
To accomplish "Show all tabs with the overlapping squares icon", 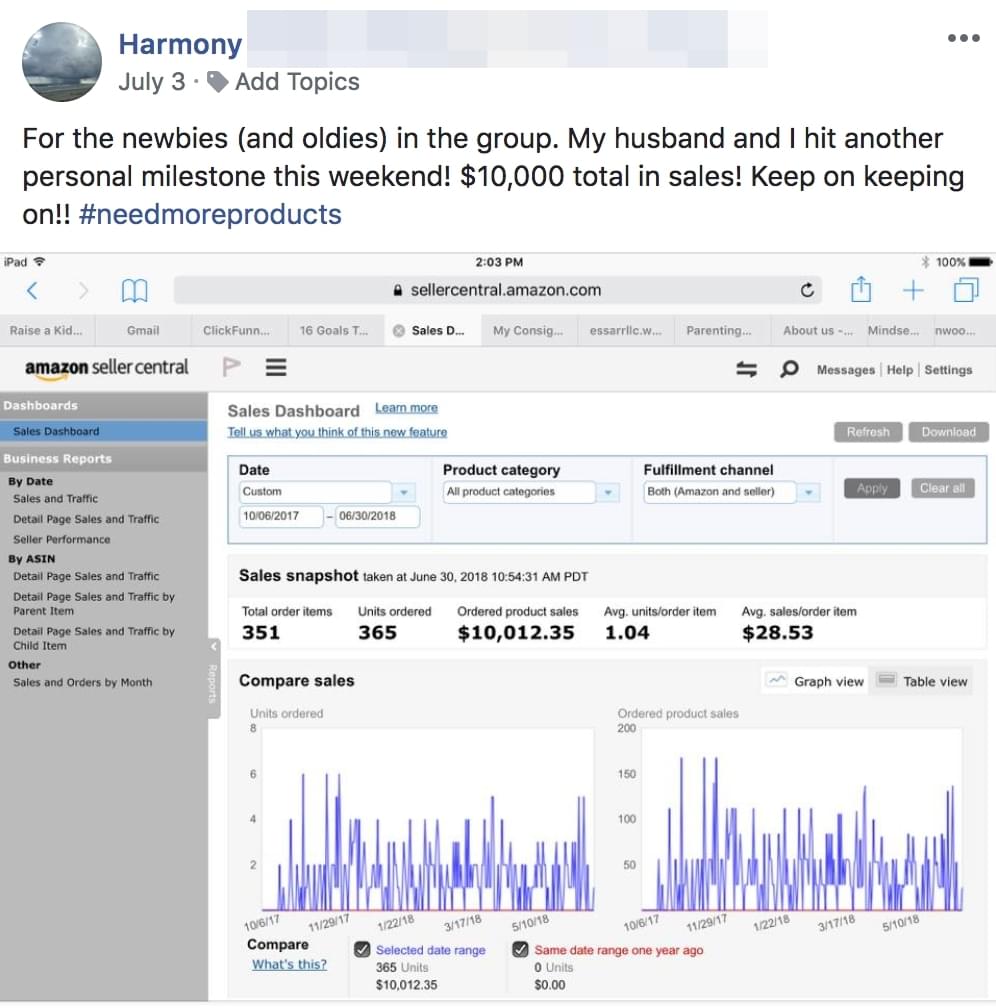I will pos(966,290).
